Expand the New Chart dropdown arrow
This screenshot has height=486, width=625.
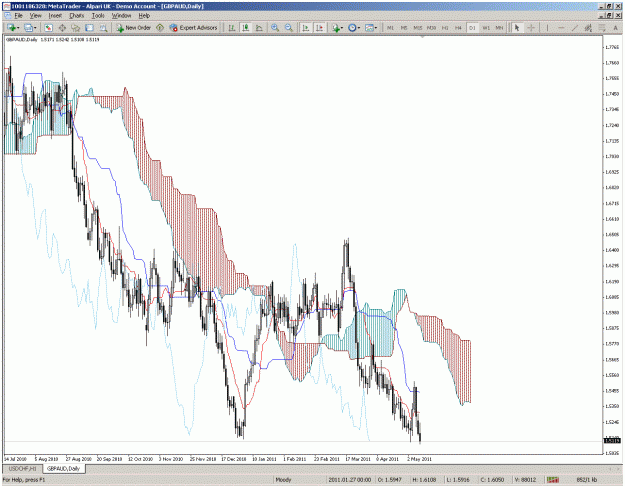point(18,28)
